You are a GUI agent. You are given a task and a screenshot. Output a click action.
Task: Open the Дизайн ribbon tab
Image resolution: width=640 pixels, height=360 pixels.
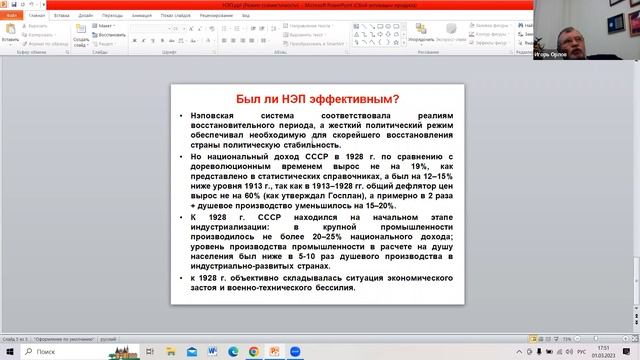coord(86,16)
